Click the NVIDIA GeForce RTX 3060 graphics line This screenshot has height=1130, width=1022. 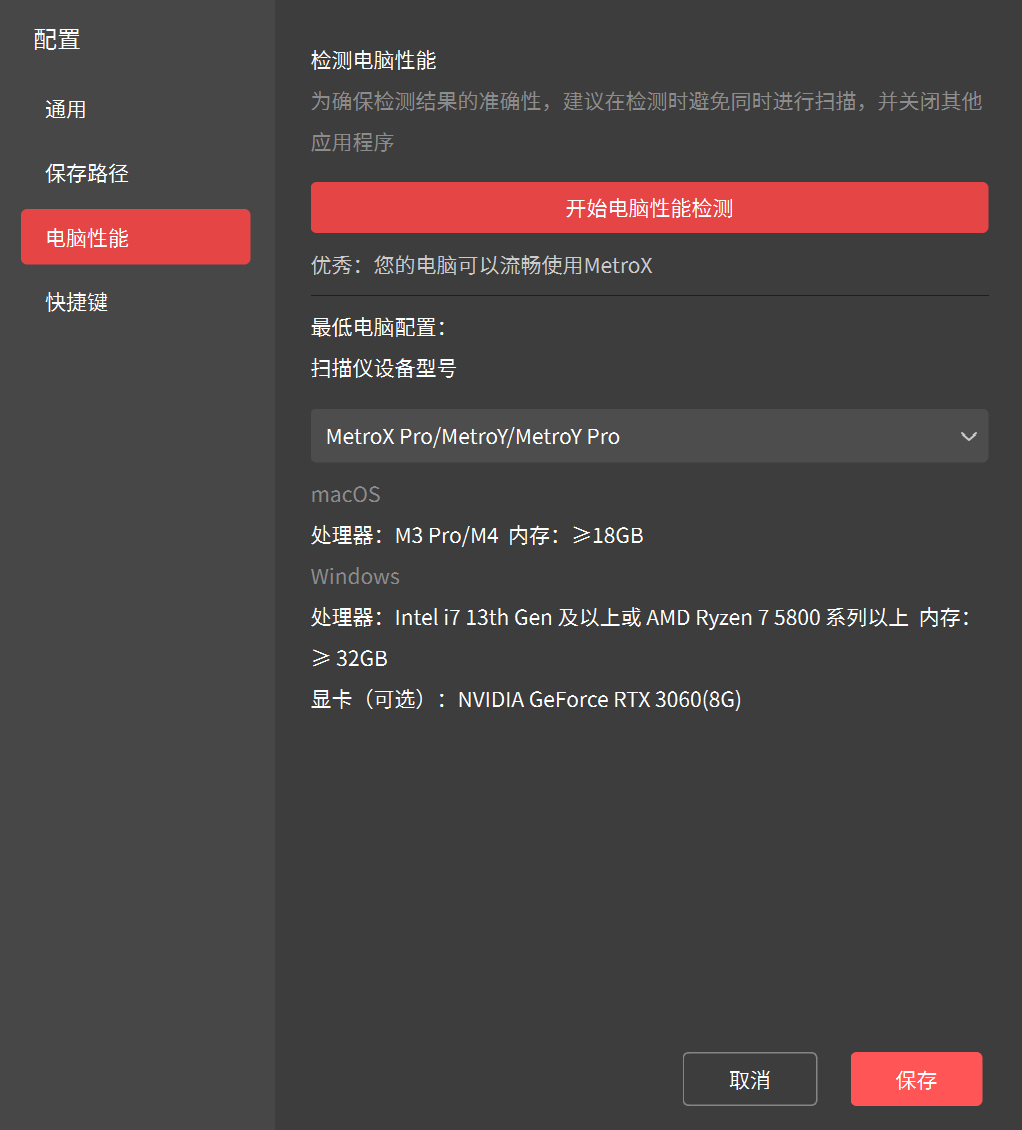pos(526,700)
